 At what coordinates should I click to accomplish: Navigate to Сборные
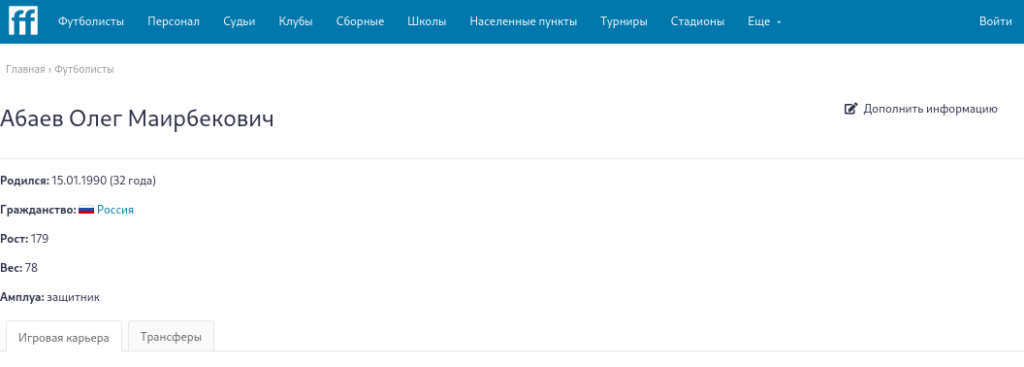pos(360,22)
